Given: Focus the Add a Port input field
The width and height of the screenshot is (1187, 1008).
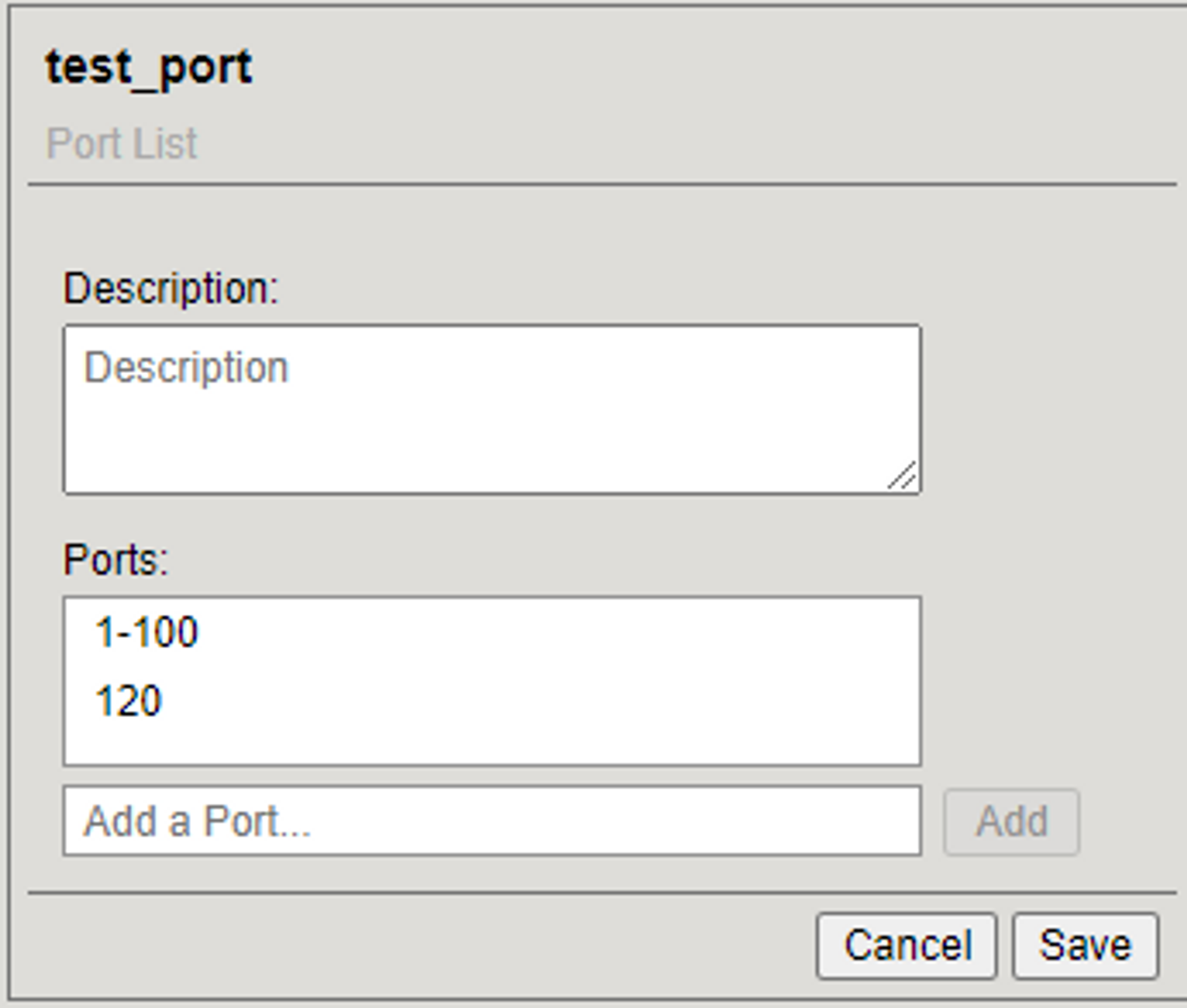Looking at the screenshot, I should coord(492,821).
